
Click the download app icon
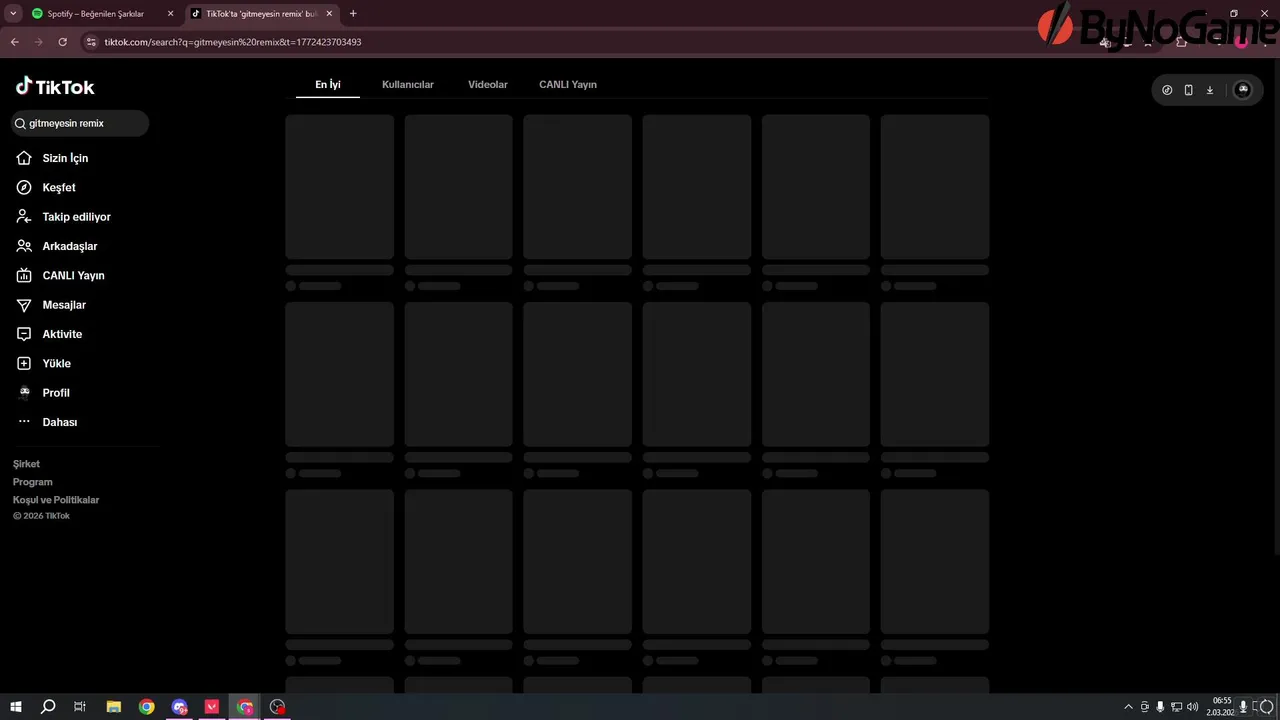coord(1209,90)
